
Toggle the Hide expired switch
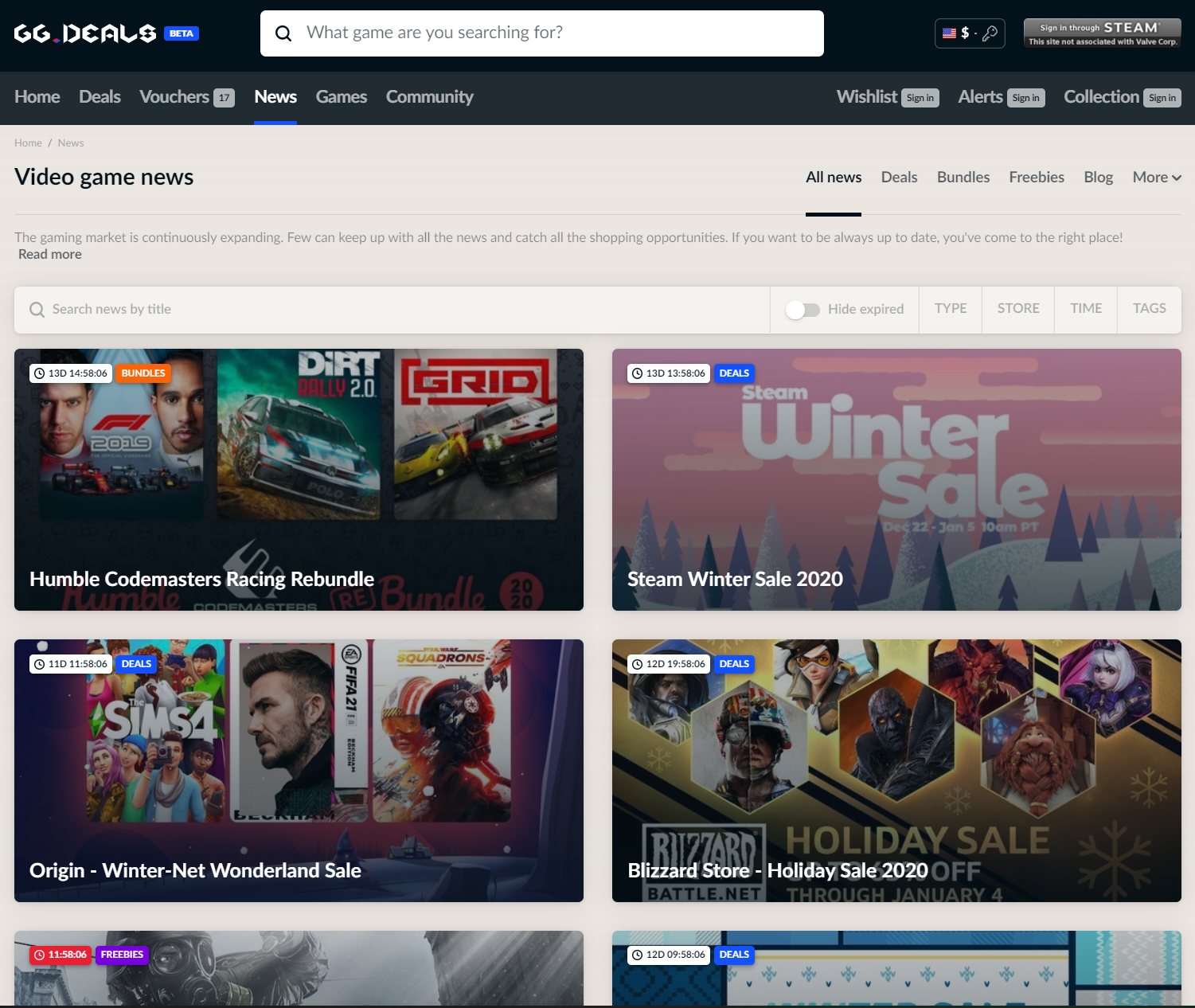pyautogui.click(x=803, y=310)
